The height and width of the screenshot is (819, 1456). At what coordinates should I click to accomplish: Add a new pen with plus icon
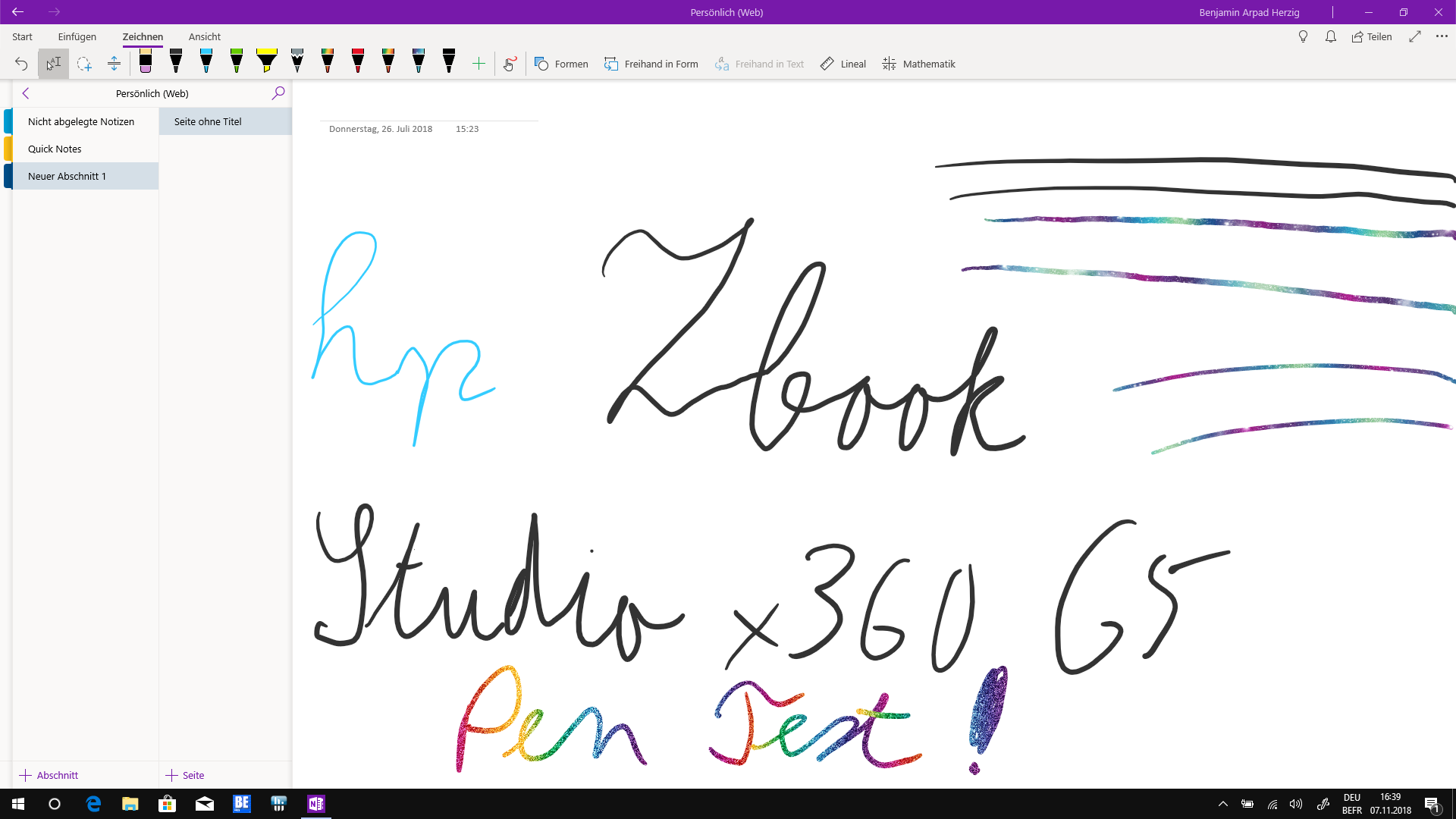(479, 64)
